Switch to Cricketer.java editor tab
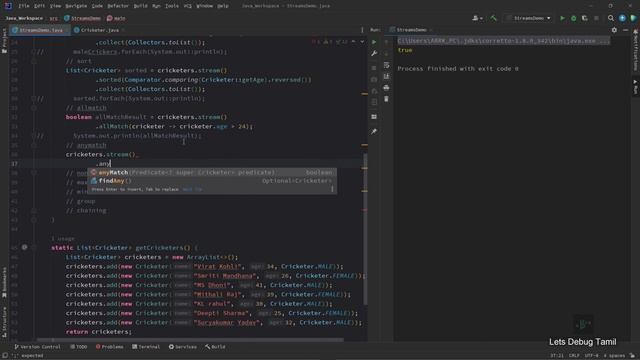The image size is (640, 360). pyautogui.click(x=99, y=30)
